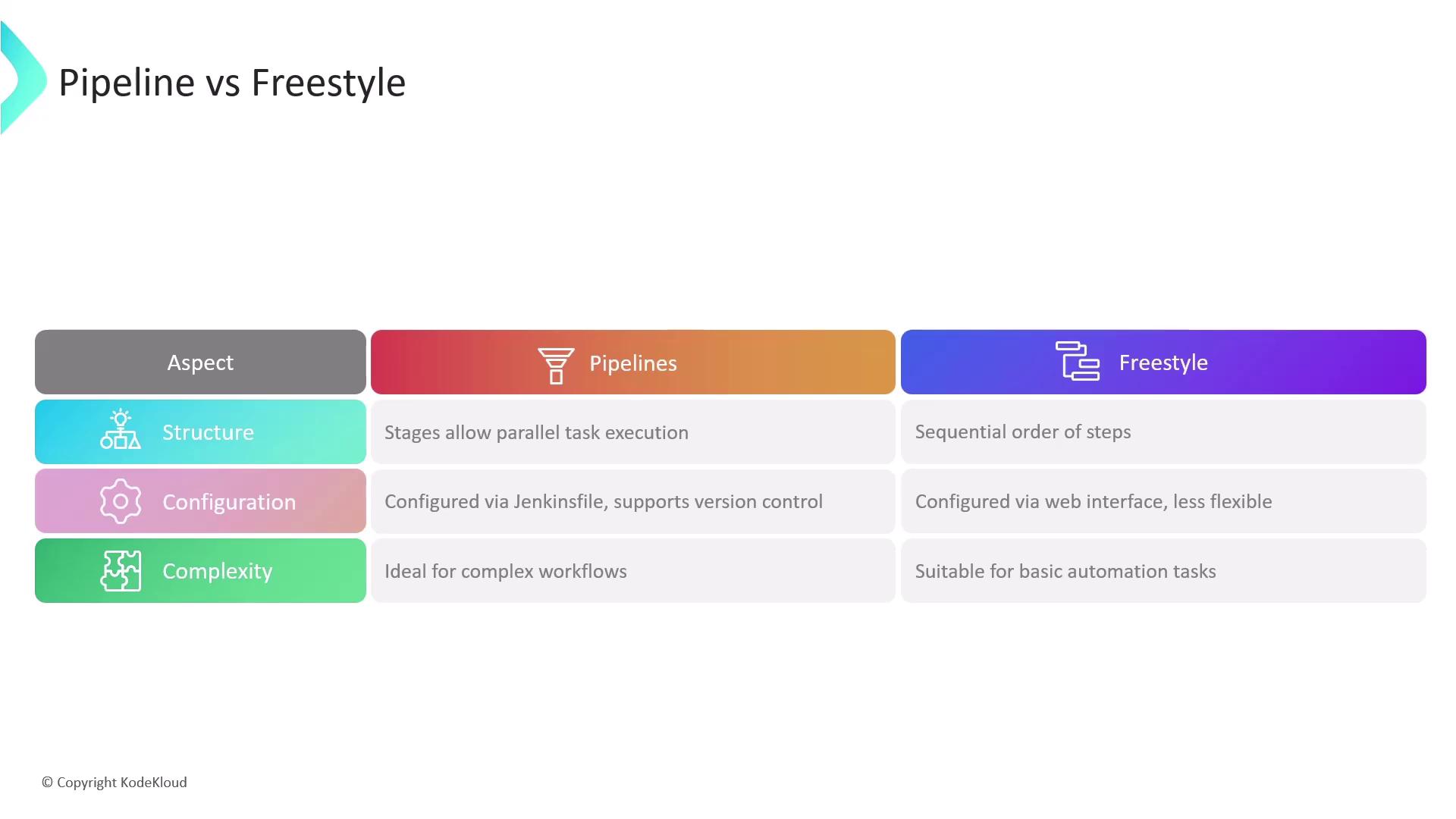Select the Freestyle column header label

pyautogui.click(x=1163, y=362)
